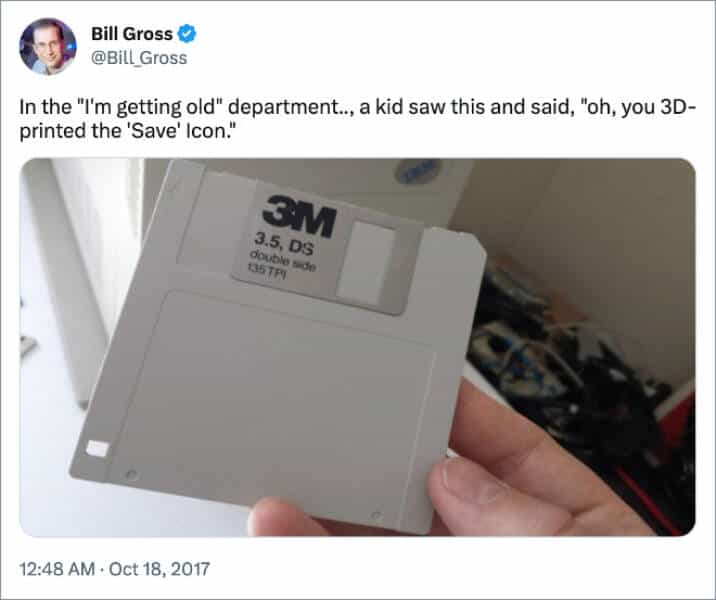Click the phrase "I'm getting old" in tweet

click(147, 108)
